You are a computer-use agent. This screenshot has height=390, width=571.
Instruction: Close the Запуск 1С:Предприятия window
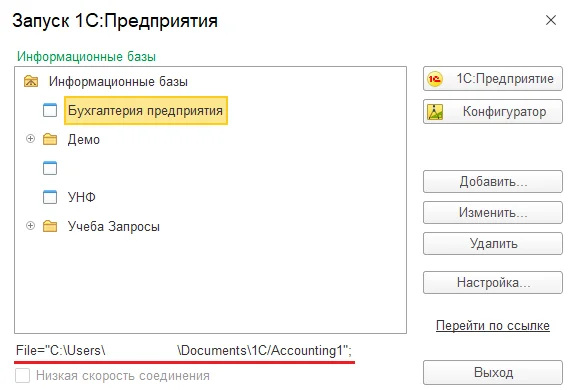click(x=551, y=20)
